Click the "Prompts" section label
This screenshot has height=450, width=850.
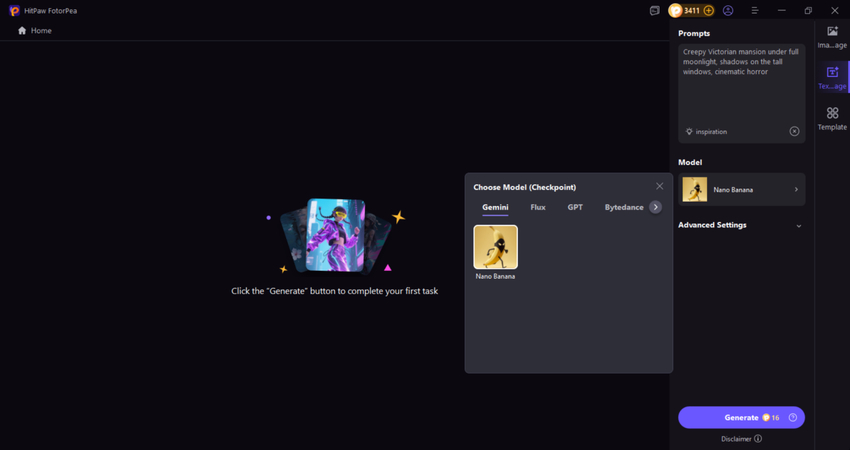(x=694, y=33)
